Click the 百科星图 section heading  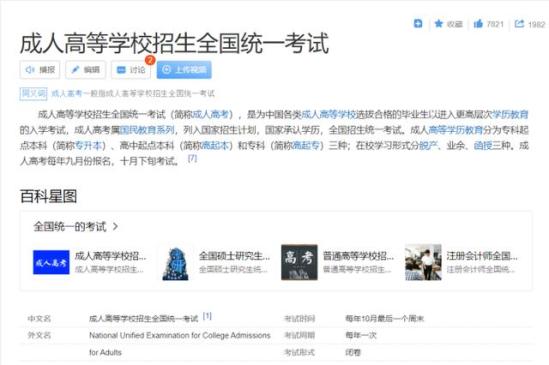click(x=48, y=196)
